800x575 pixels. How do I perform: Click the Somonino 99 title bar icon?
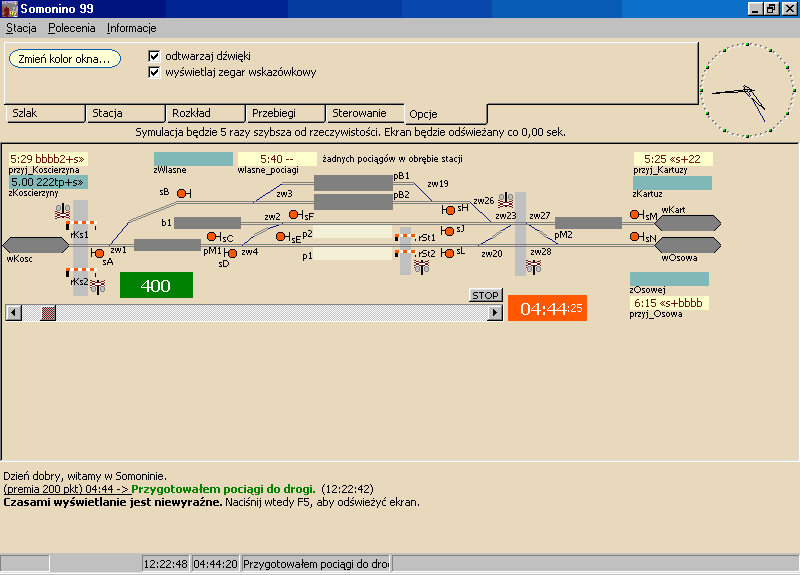[x=10, y=9]
